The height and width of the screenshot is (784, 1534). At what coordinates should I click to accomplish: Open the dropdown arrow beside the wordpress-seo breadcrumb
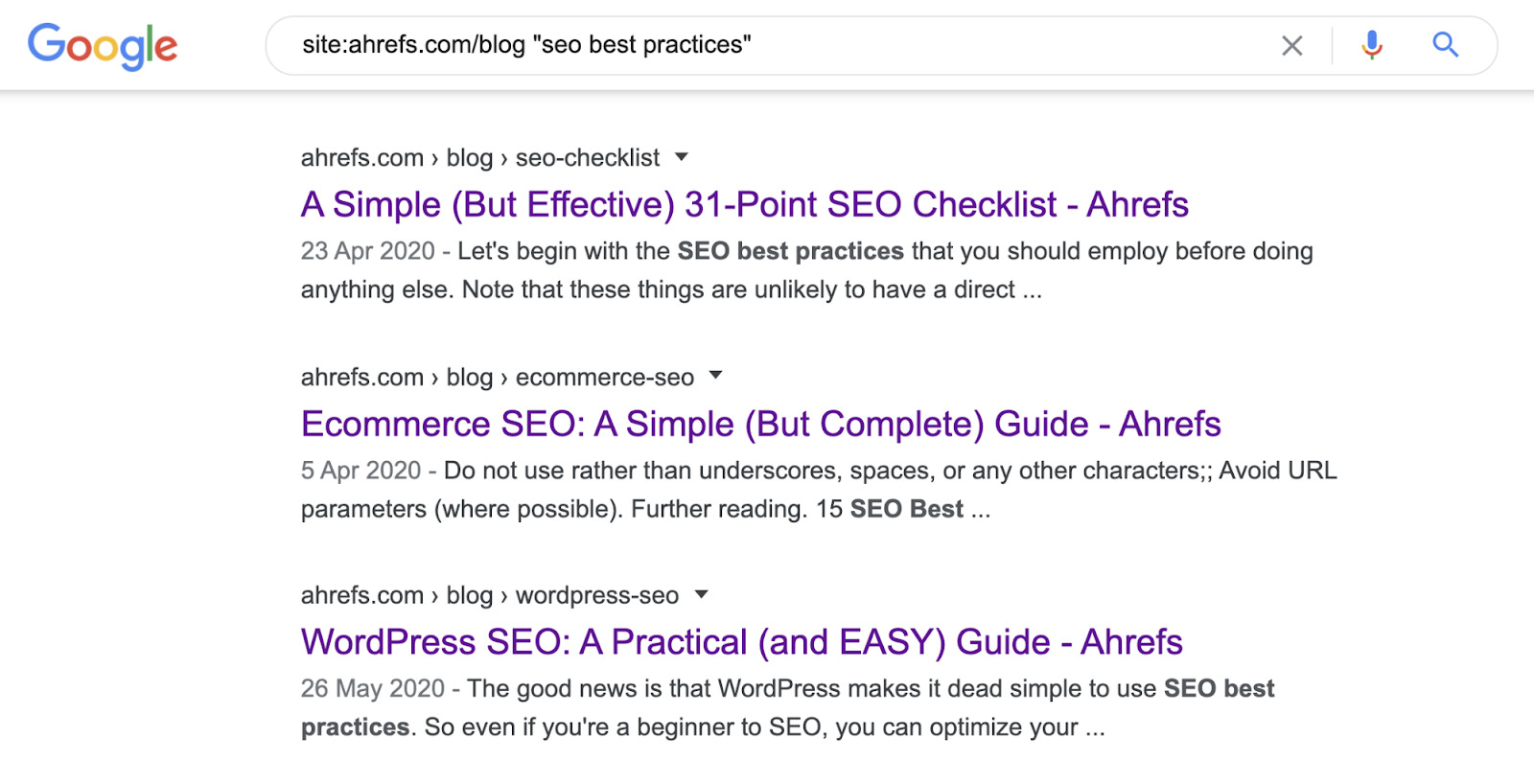pyautogui.click(x=703, y=594)
